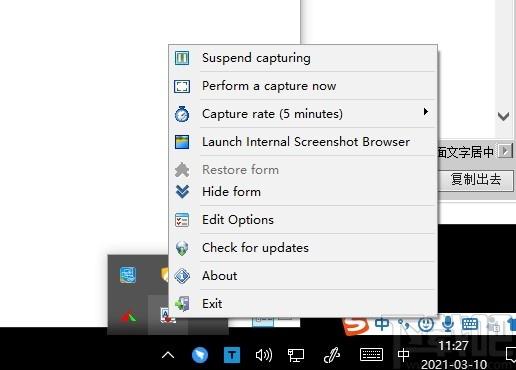Screen dimensions: 516x370
Task: Click the 复制出去 button
Action: [476, 180]
